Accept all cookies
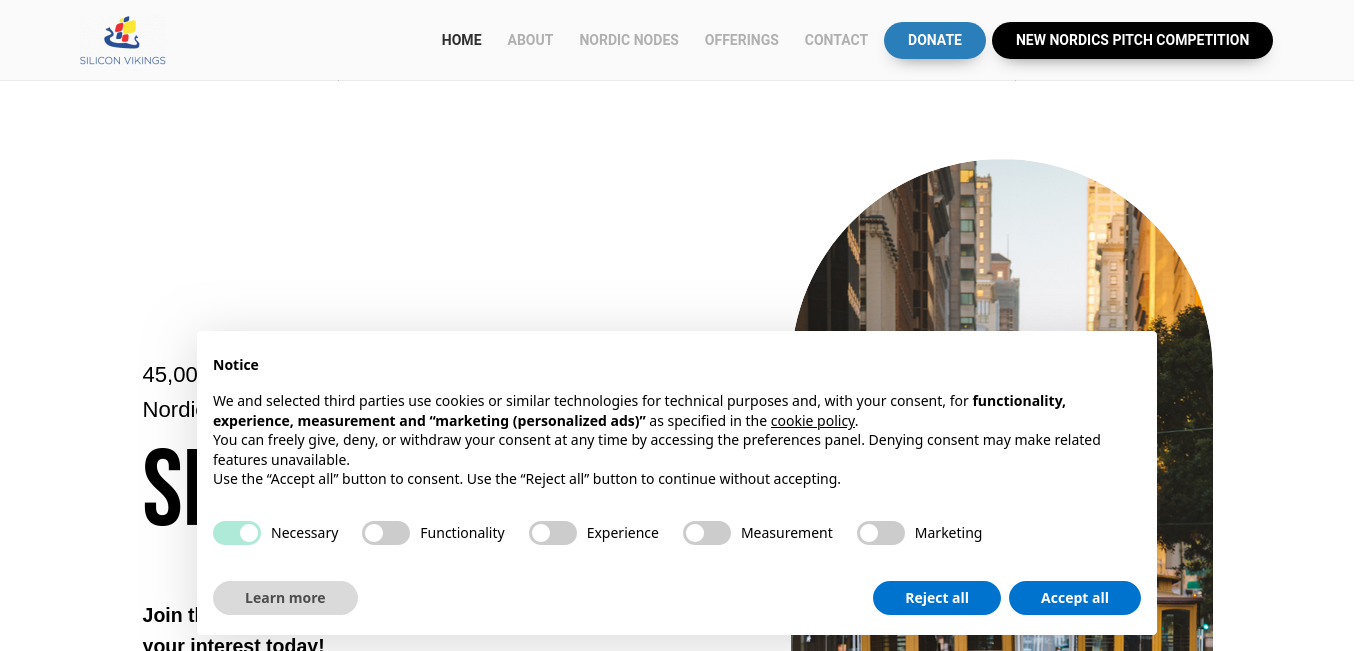Image resolution: width=1366 pixels, height=651 pixels. pos(1075,598)
